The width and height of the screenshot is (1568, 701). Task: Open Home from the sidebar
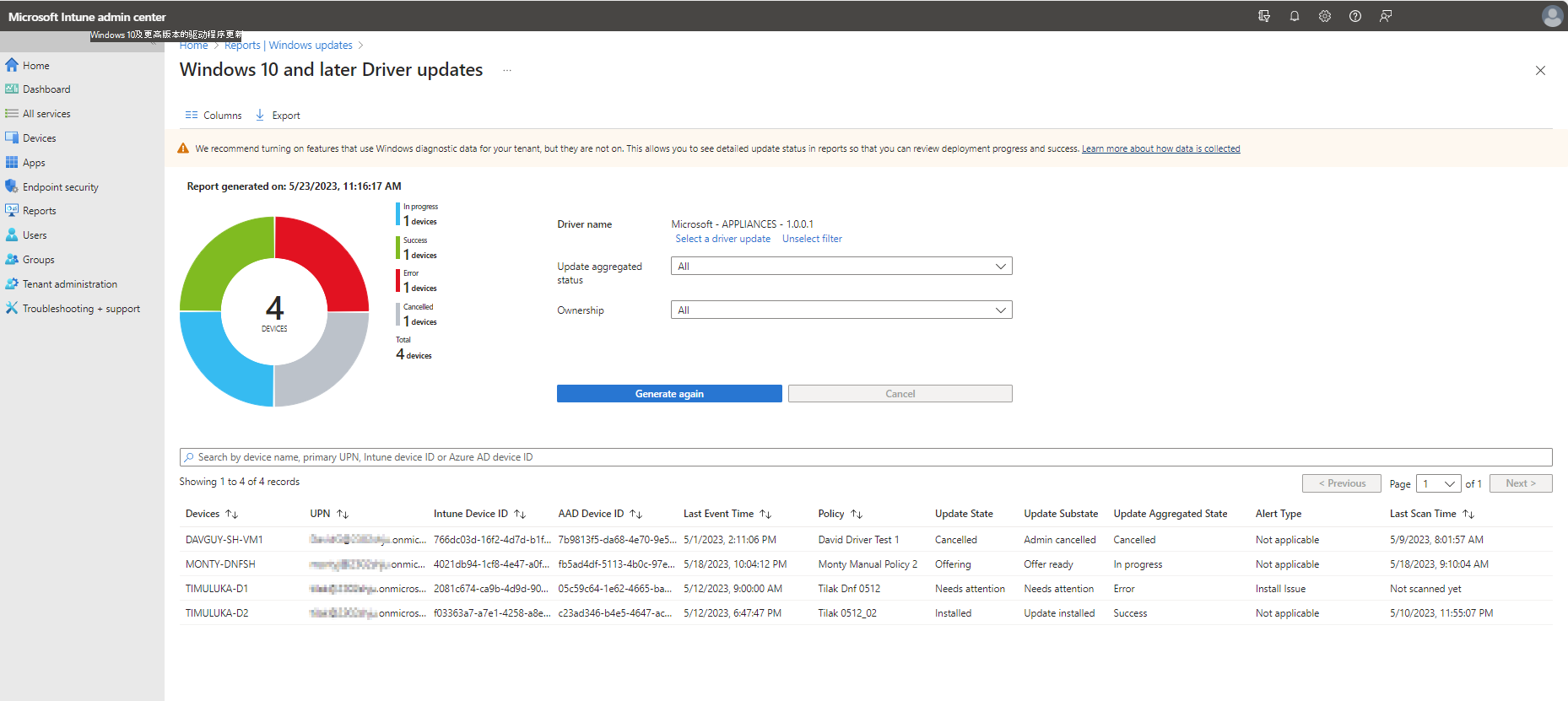click(35, 65)
